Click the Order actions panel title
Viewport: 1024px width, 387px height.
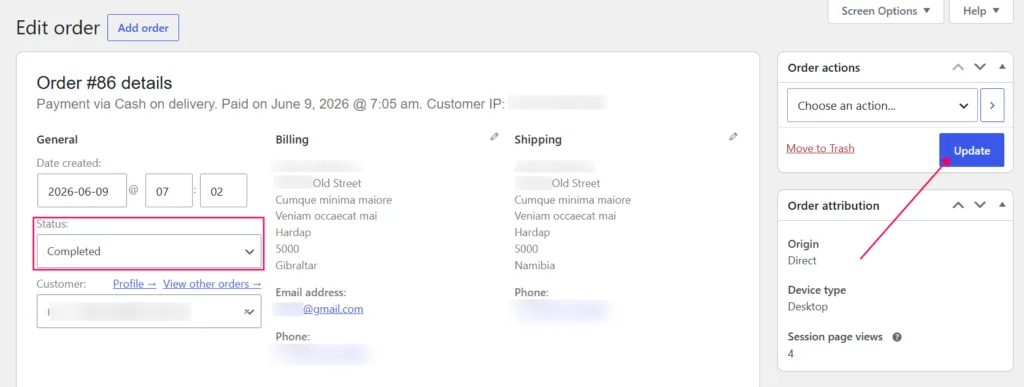tap(824, 68)
